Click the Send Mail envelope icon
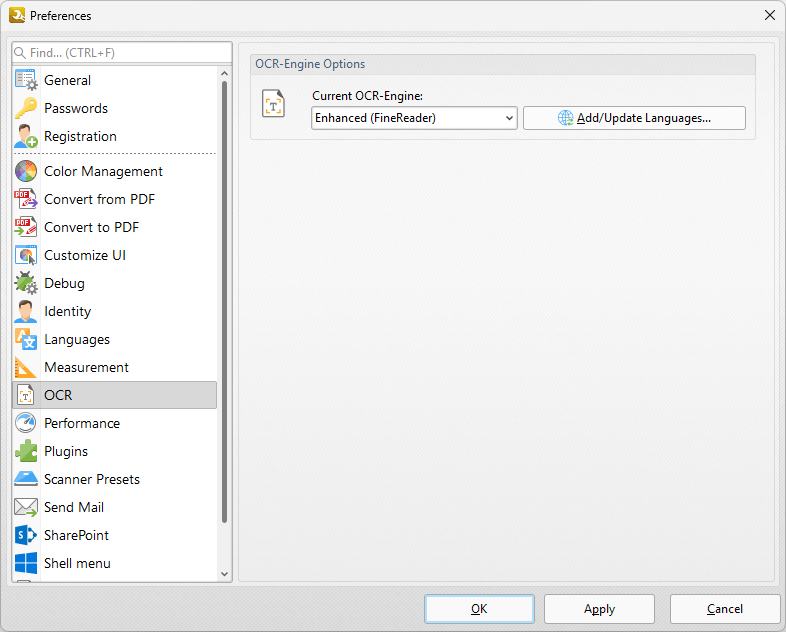786x632 pixels. tap(26, 507)
